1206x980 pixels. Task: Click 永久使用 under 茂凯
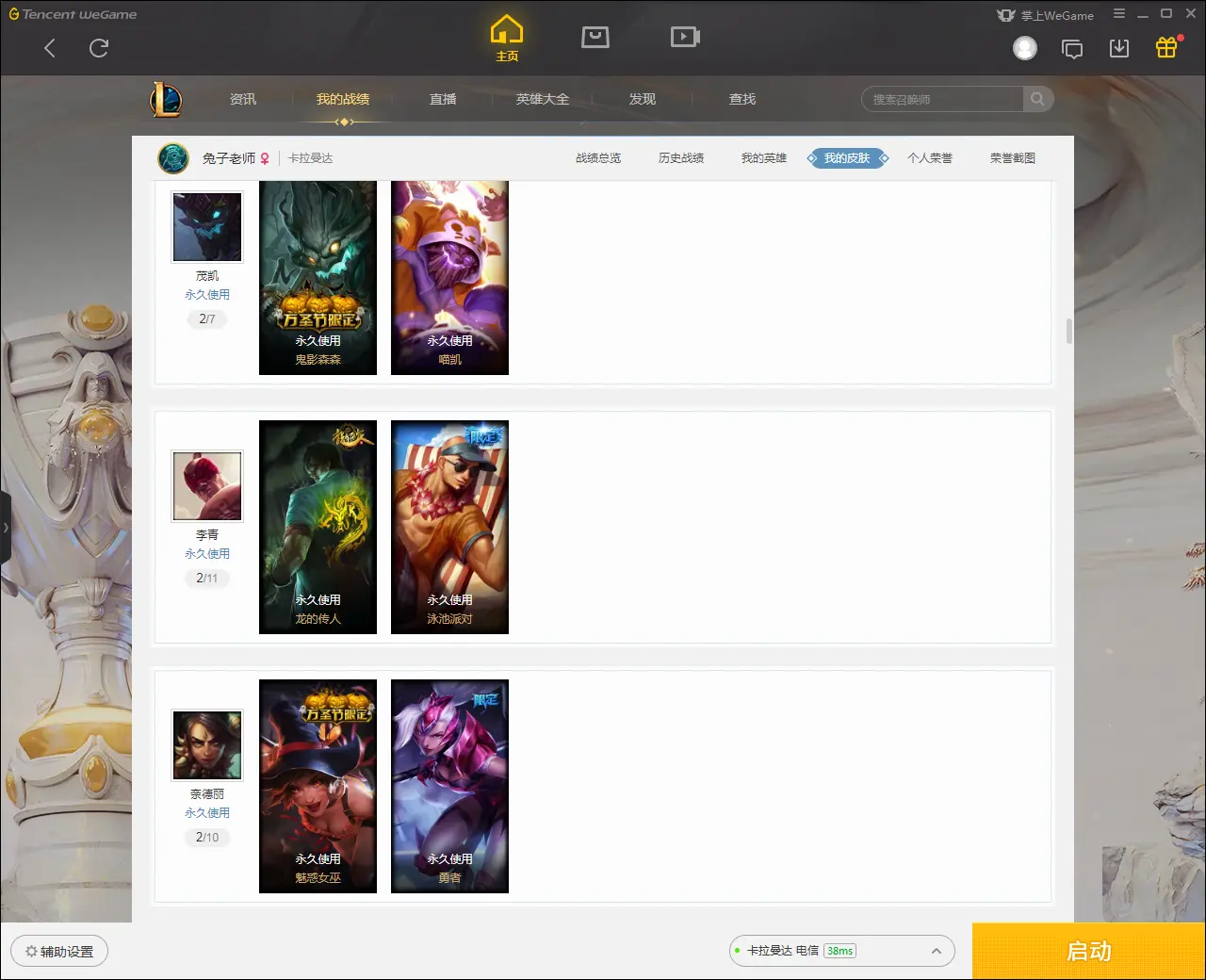coord(207,295)
